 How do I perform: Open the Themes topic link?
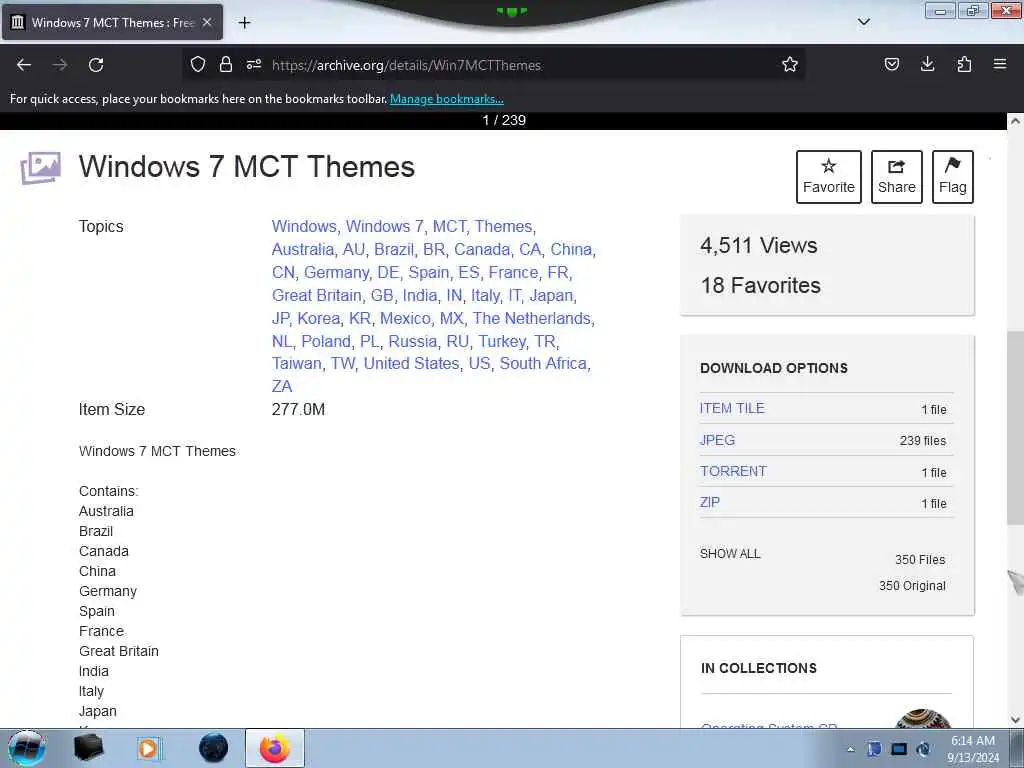point(503,227)
